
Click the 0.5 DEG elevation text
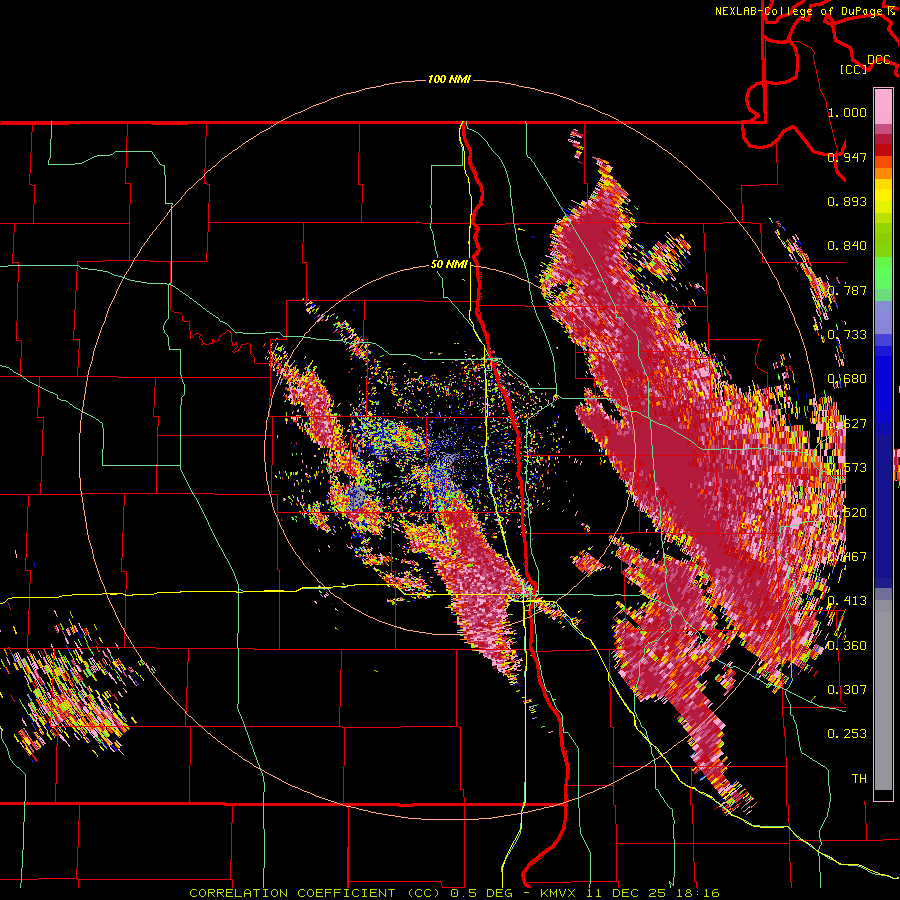pyautogui.click(x=481, y=893)
